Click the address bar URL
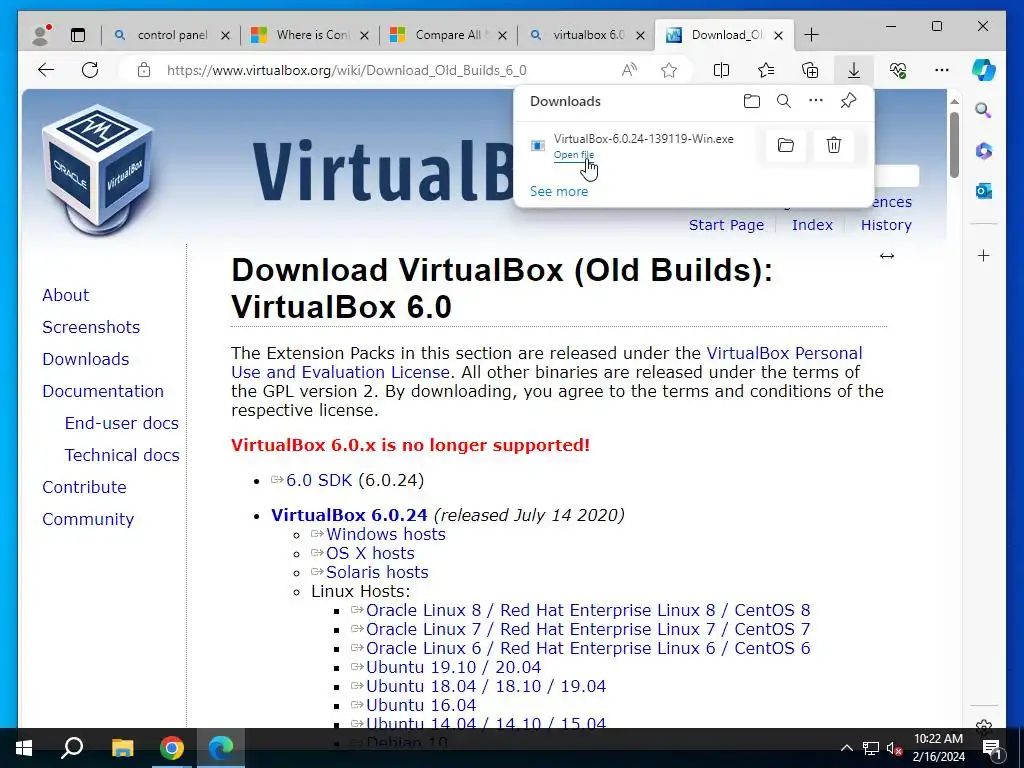 (346, 70)
